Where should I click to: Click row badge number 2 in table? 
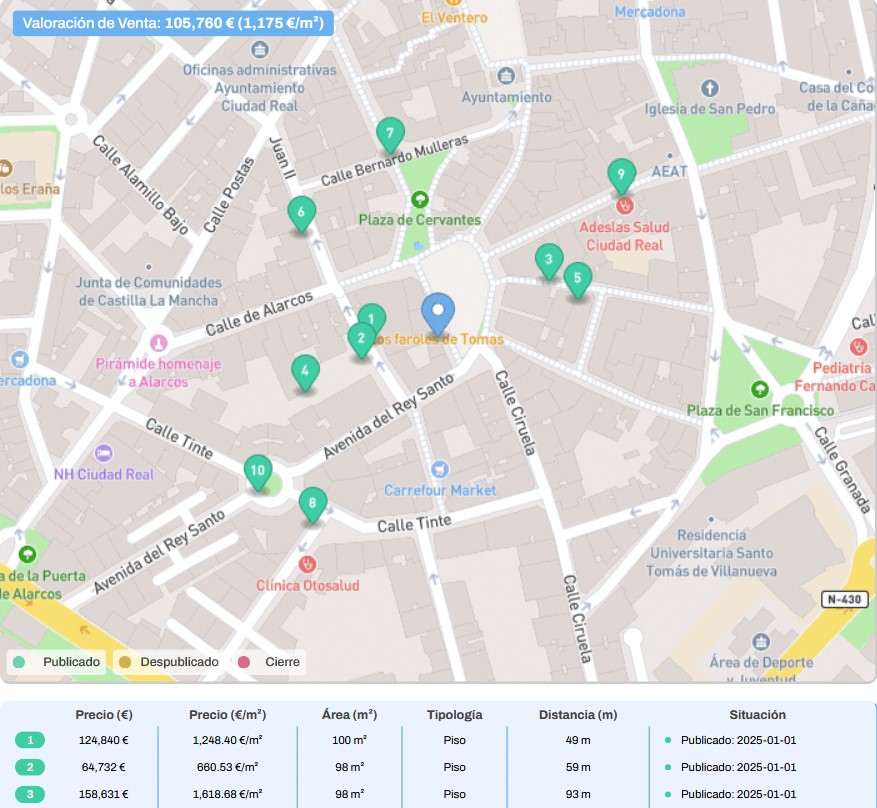point(30,767)
